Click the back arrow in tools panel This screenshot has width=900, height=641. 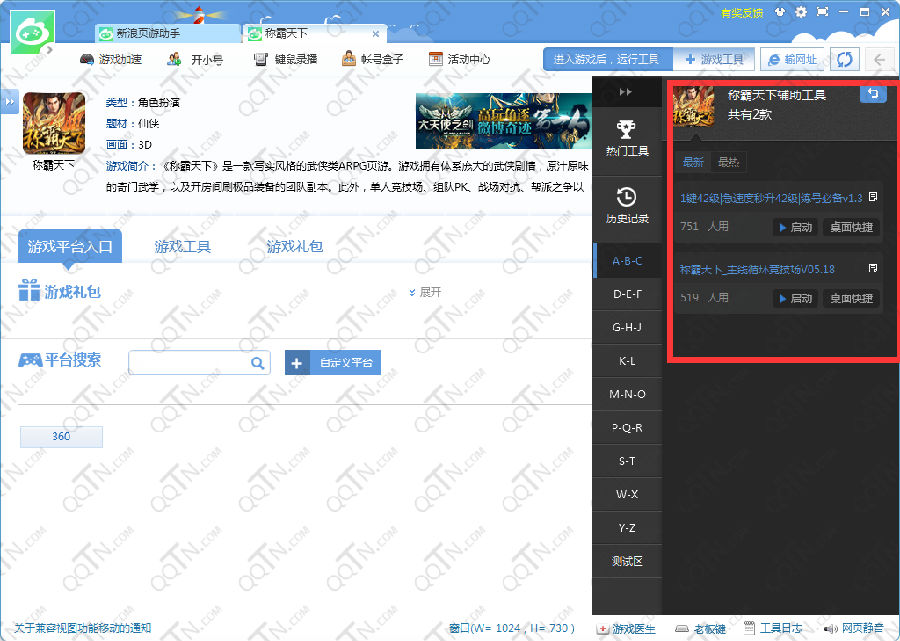coord(872,94)
